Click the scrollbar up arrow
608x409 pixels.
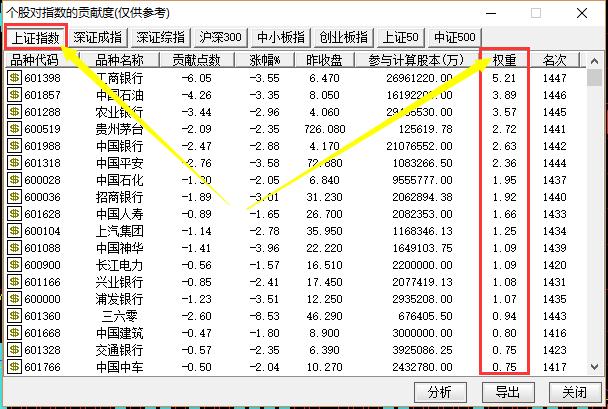click(594, 61)
